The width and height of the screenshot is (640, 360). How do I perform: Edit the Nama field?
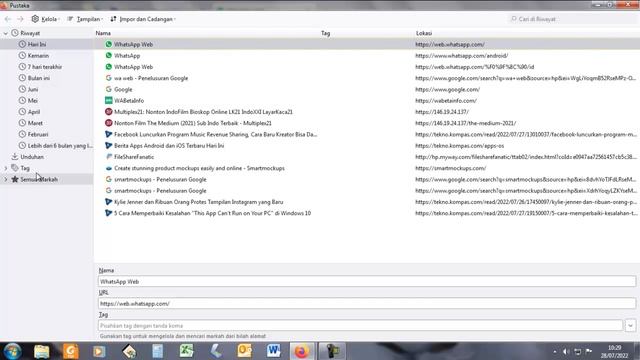(367, 282)
